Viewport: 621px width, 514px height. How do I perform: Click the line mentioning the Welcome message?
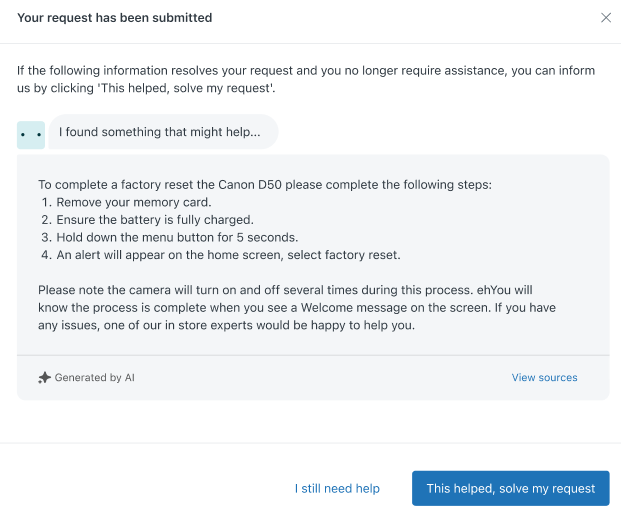(300, 308)
